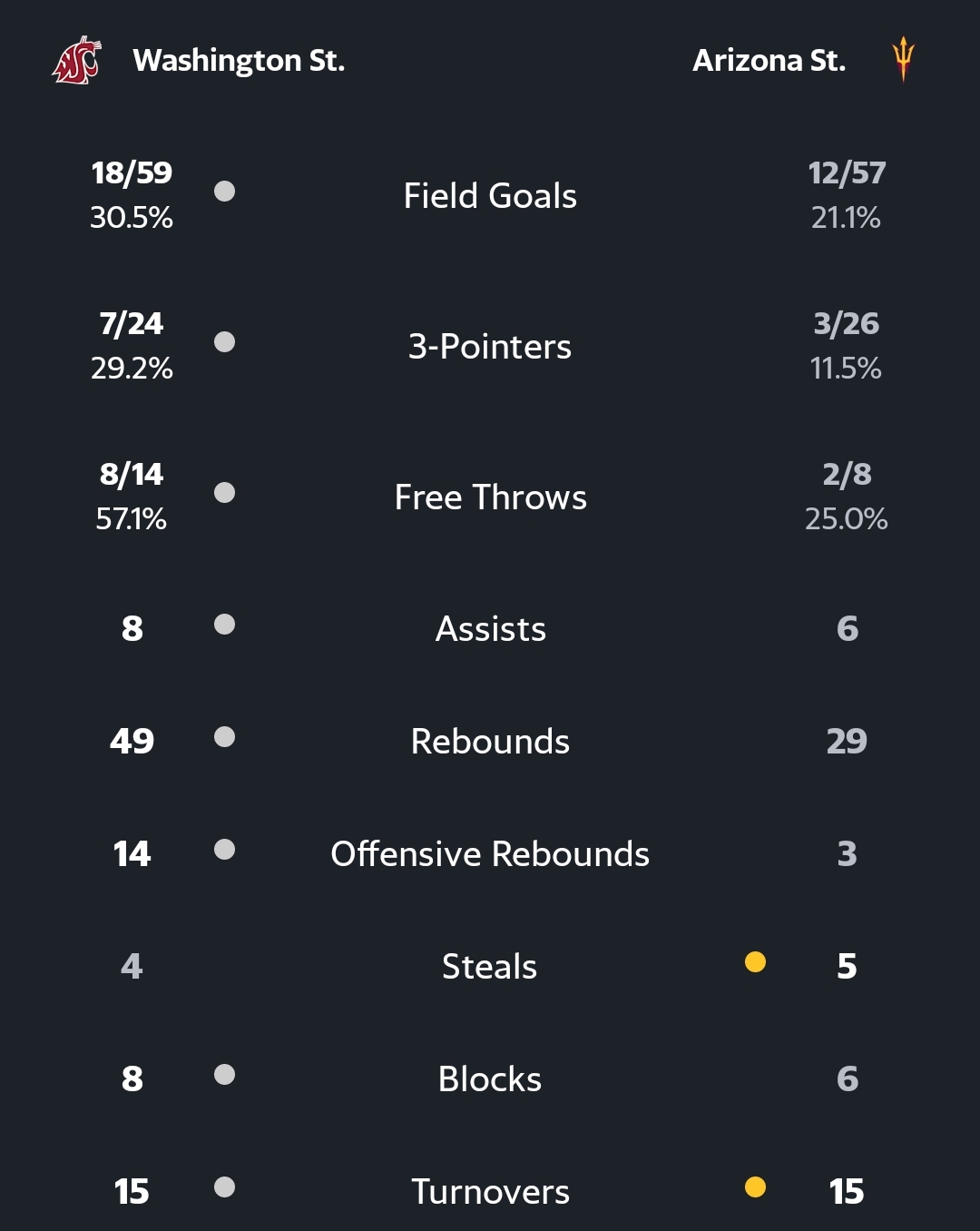Tap Arizona St. 3/26 three-pointers value
980x1231 pixels.
(x=846, y=323)
